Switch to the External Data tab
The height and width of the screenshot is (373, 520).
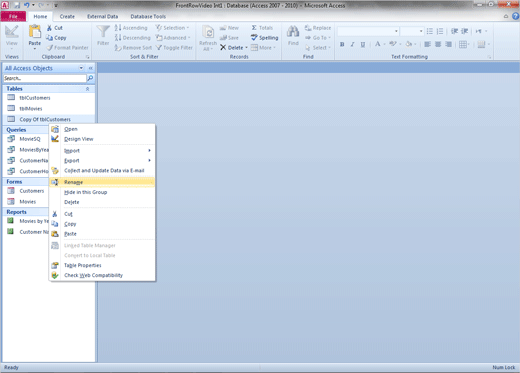point(103,16)
